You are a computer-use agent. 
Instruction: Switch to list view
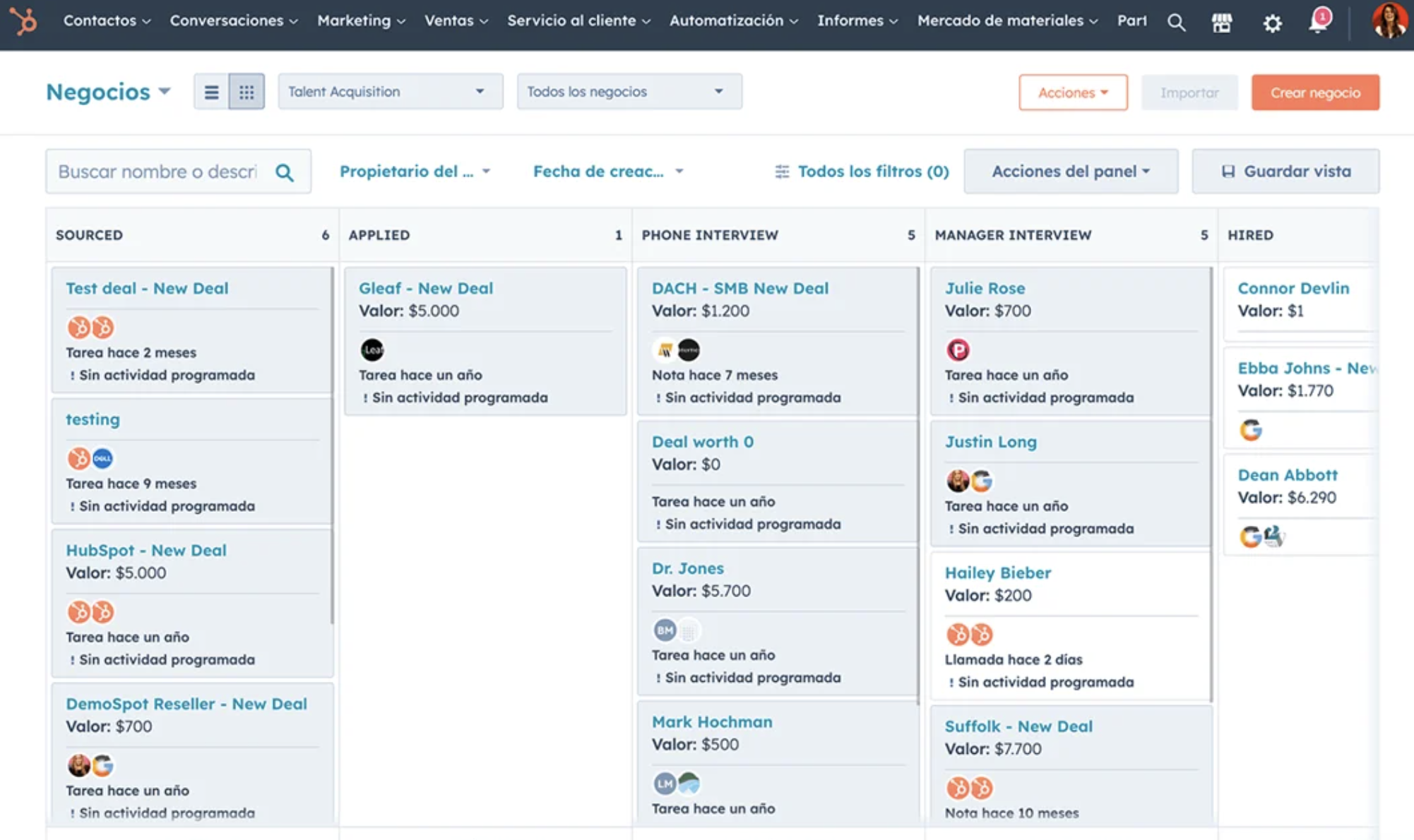[211, 92]
